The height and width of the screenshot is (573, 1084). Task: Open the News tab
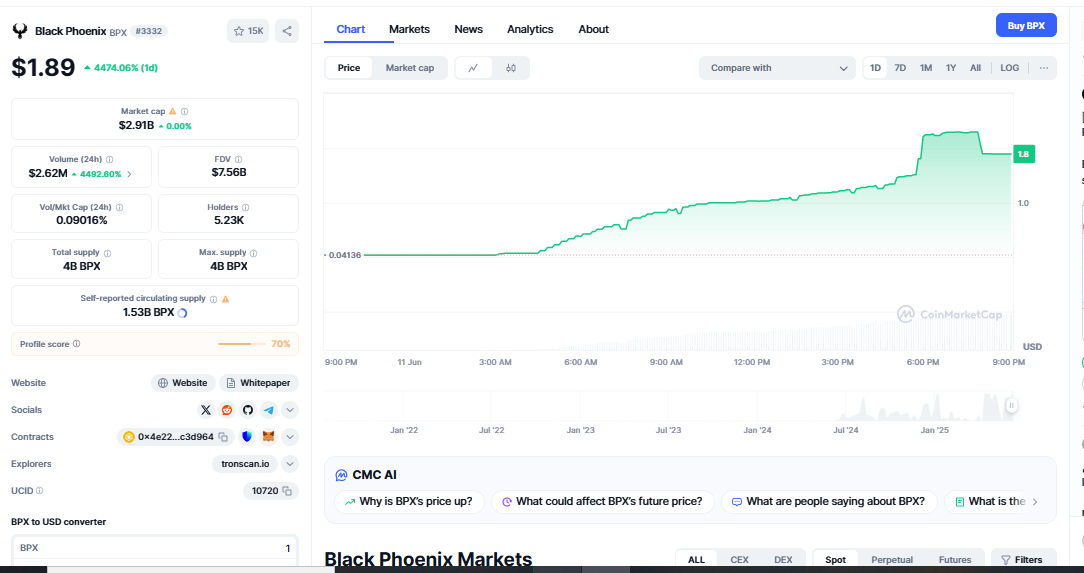(469, 29)
